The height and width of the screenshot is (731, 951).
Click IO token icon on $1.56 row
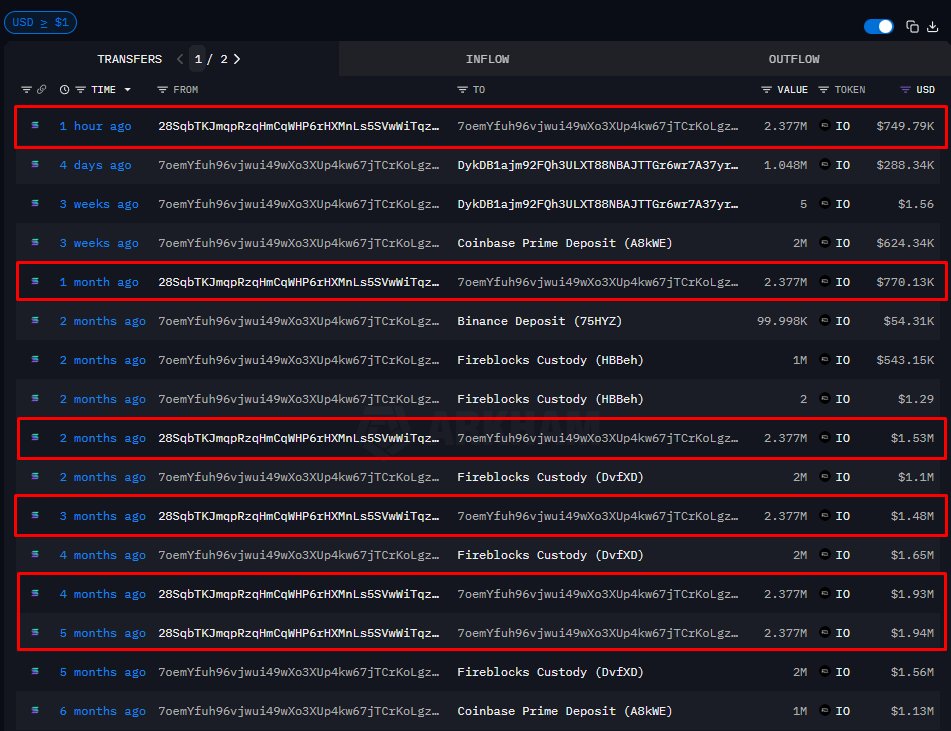824,203
